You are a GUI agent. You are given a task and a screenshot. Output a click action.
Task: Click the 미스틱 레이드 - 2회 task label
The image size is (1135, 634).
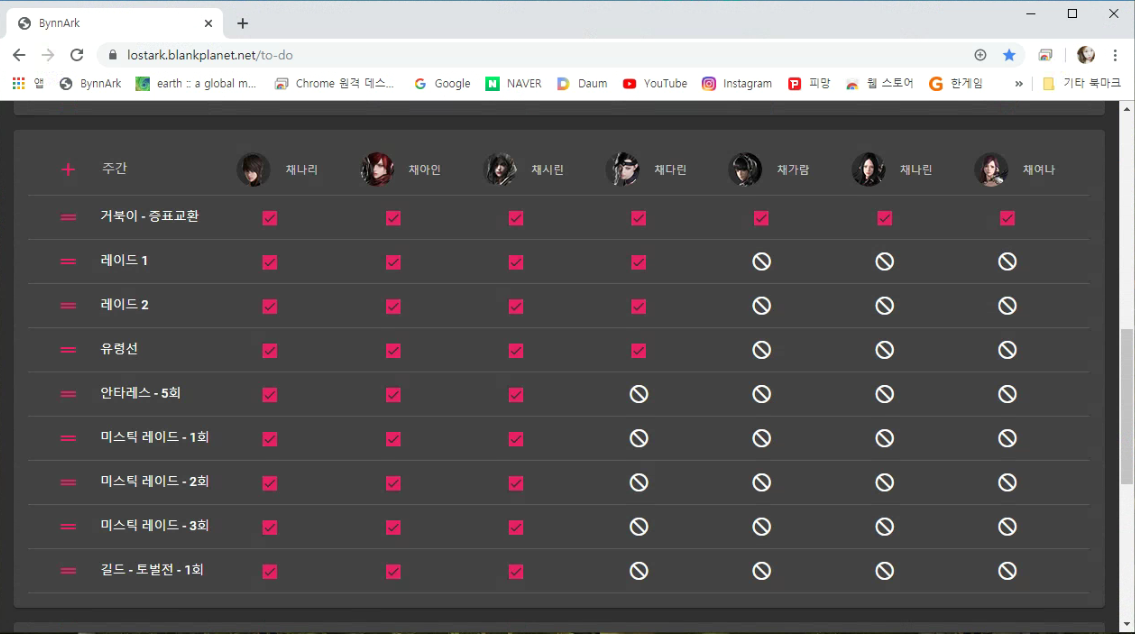click(x=154, y=481)
